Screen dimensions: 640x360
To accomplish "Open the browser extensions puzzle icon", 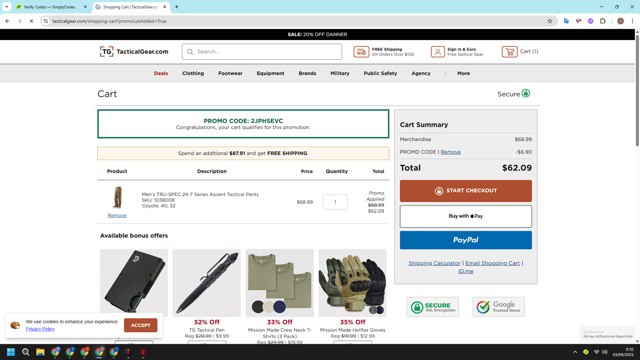I will coord(603,21).
